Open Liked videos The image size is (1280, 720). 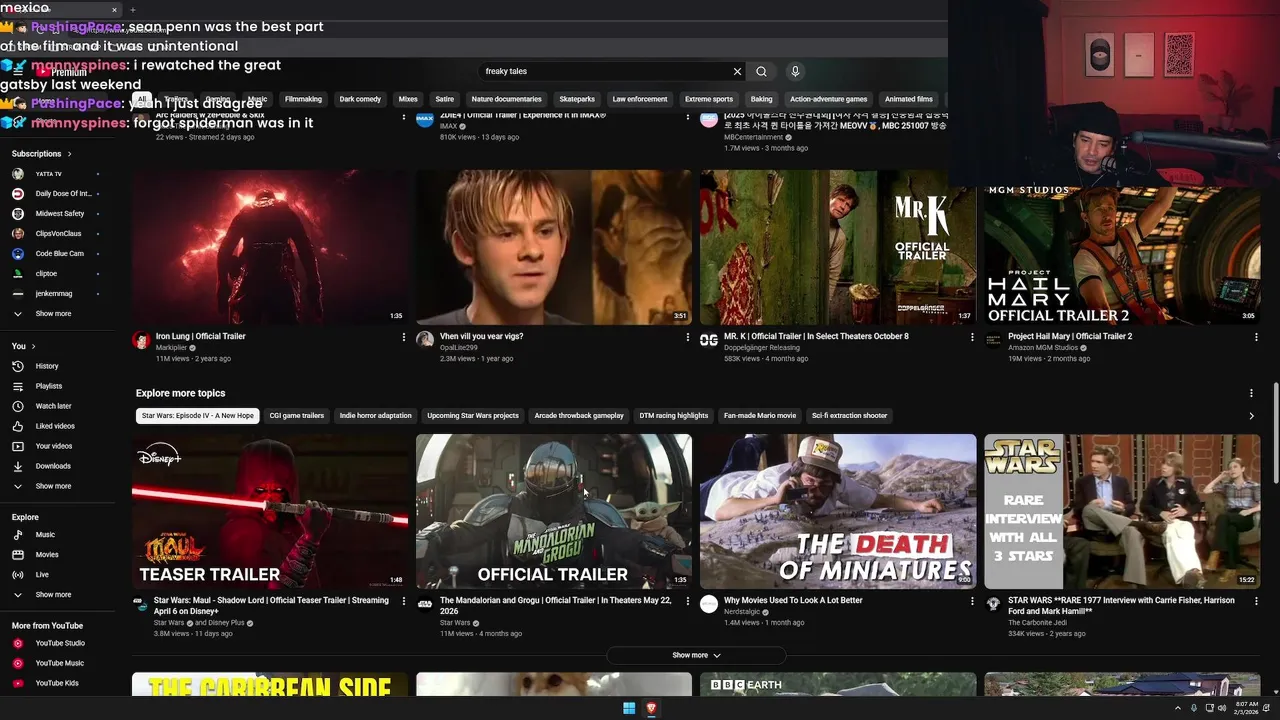pyautogui.click(x=55, y=426)
